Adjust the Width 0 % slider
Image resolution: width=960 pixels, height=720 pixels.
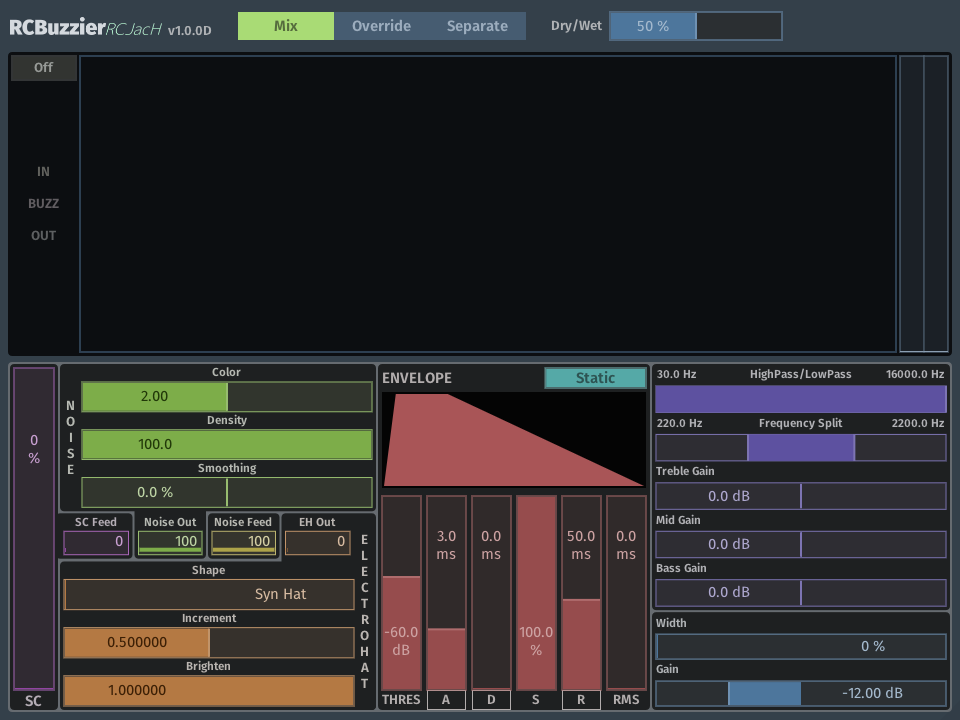point(801,646)
